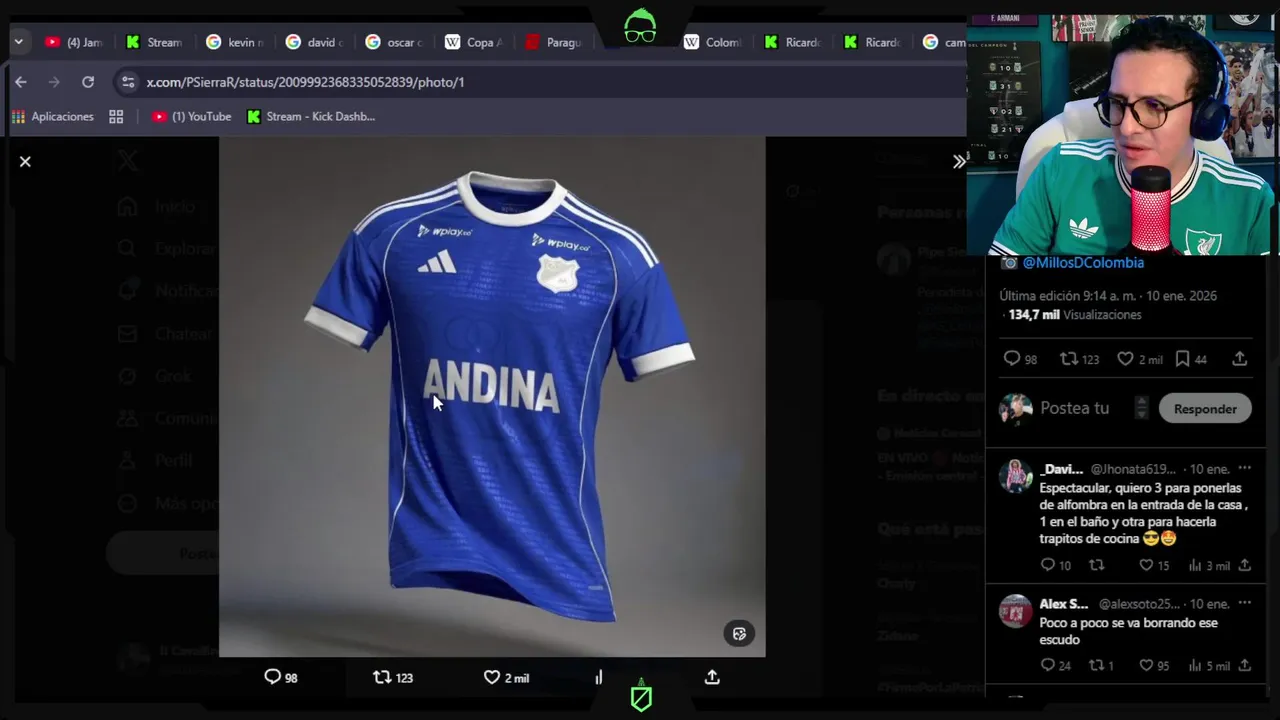Screen dimensions: 1280x720
Task: Open the Última edición 9:14 a. m. timestamp
Action: pyautogui.click(x=1108, y=296)
